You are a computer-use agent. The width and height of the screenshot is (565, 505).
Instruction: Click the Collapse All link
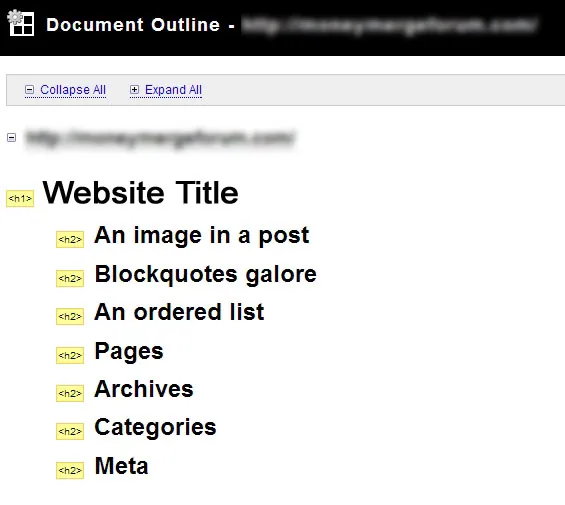coord(73,90)
